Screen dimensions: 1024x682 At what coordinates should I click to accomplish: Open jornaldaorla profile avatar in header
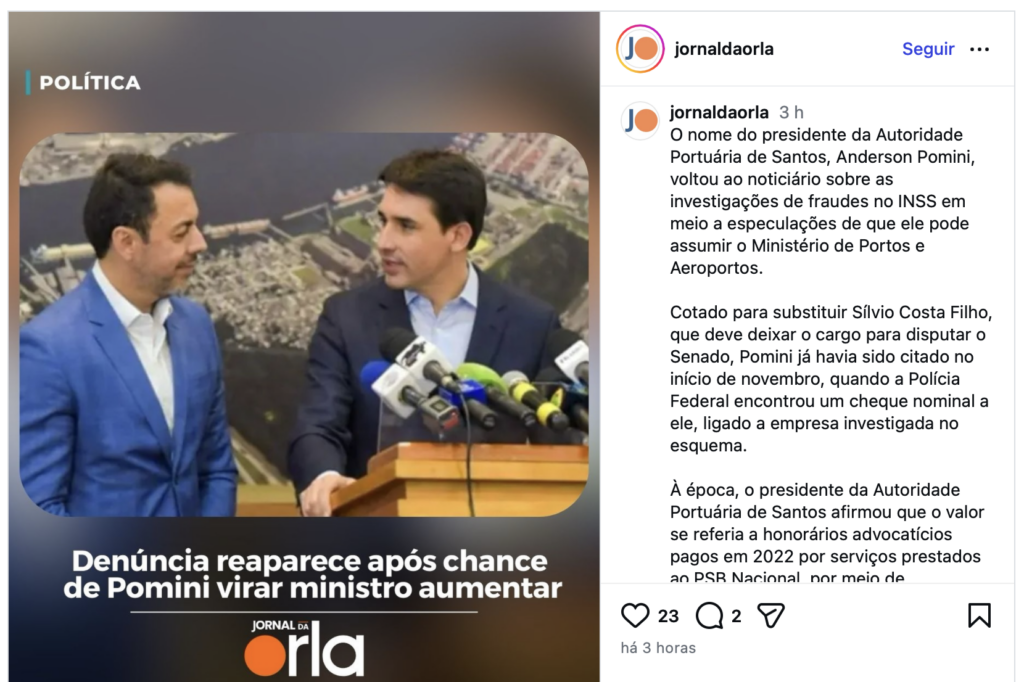click(640, 49)
